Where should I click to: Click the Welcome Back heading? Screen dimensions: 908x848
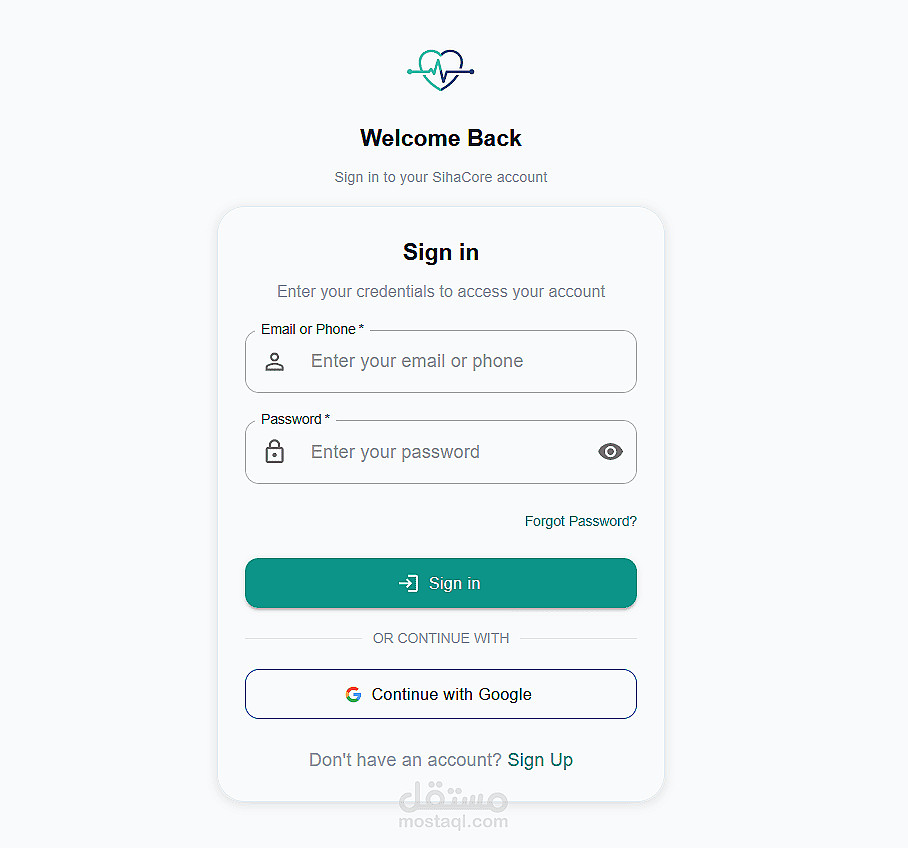(441, 138)
